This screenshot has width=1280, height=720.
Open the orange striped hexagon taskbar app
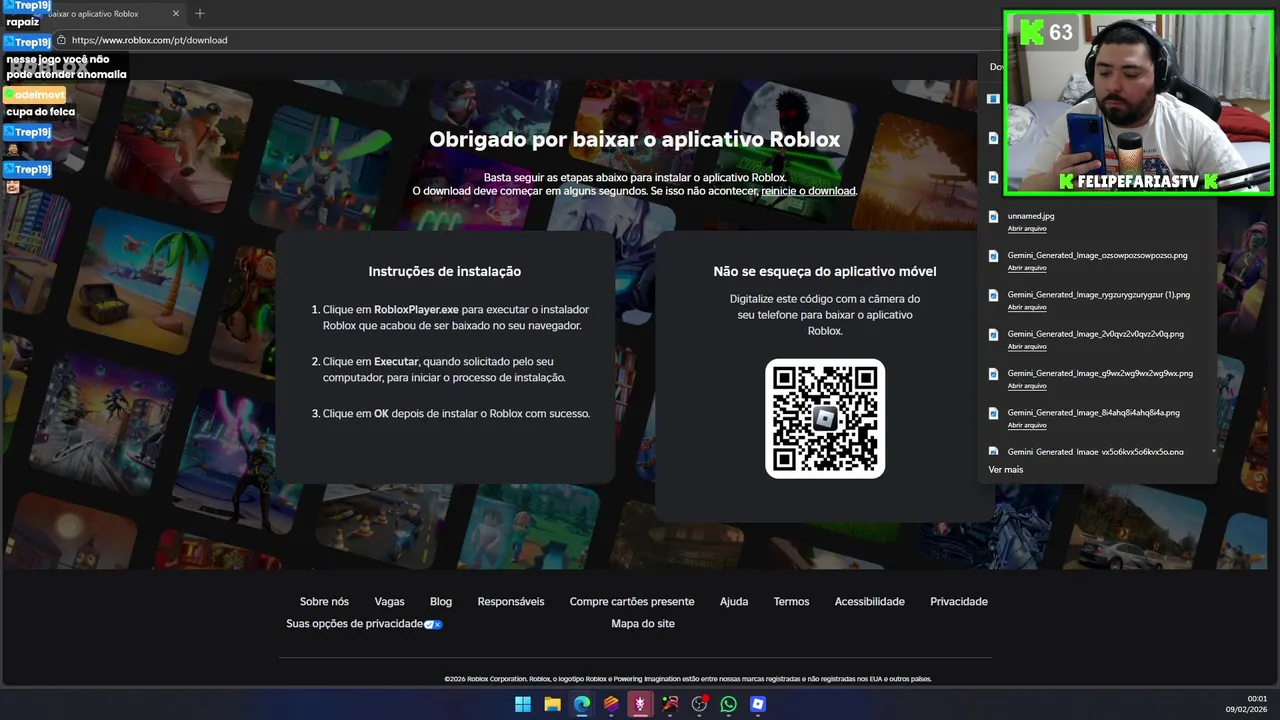pos(611,704)
